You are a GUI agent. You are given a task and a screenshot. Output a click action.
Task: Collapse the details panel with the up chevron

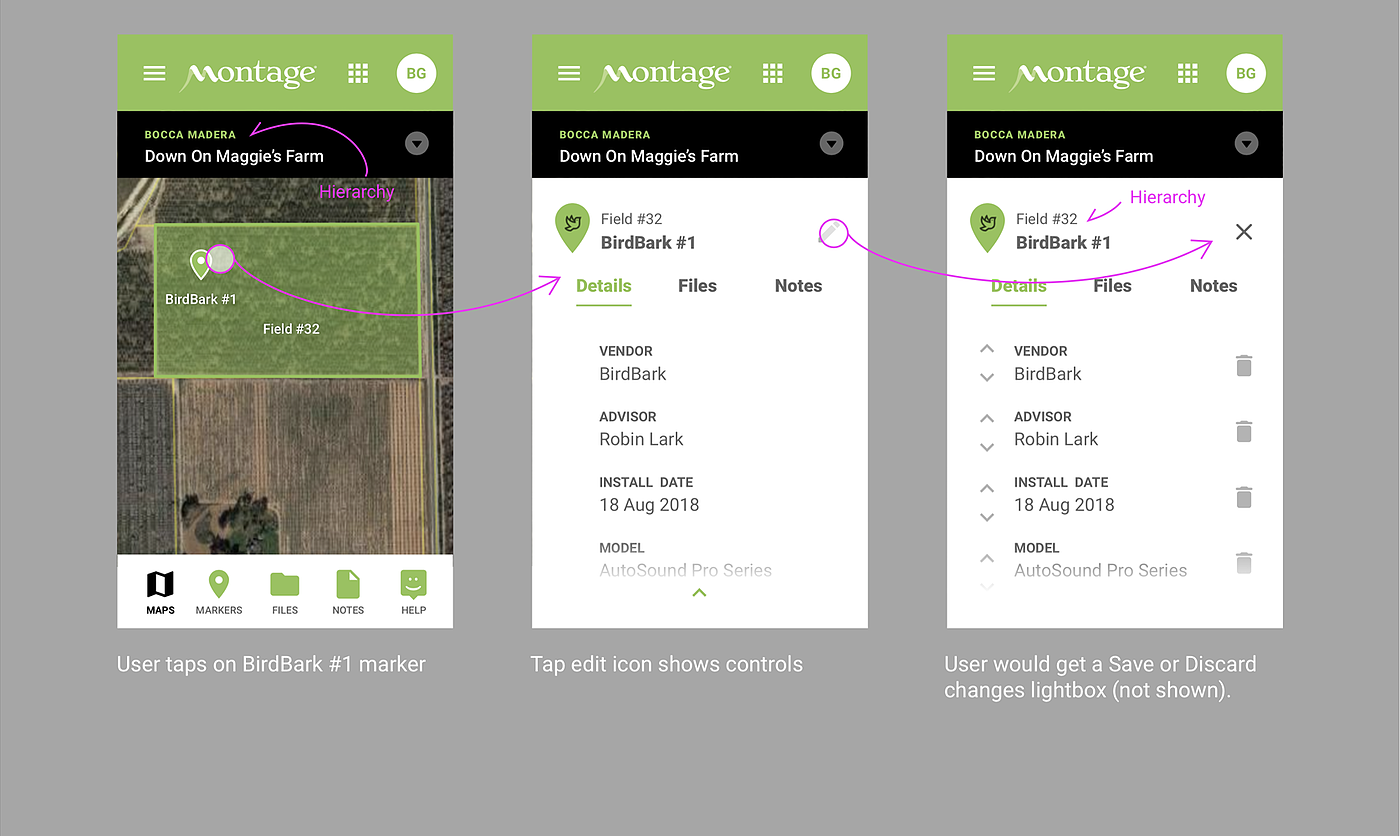[699, 592]
